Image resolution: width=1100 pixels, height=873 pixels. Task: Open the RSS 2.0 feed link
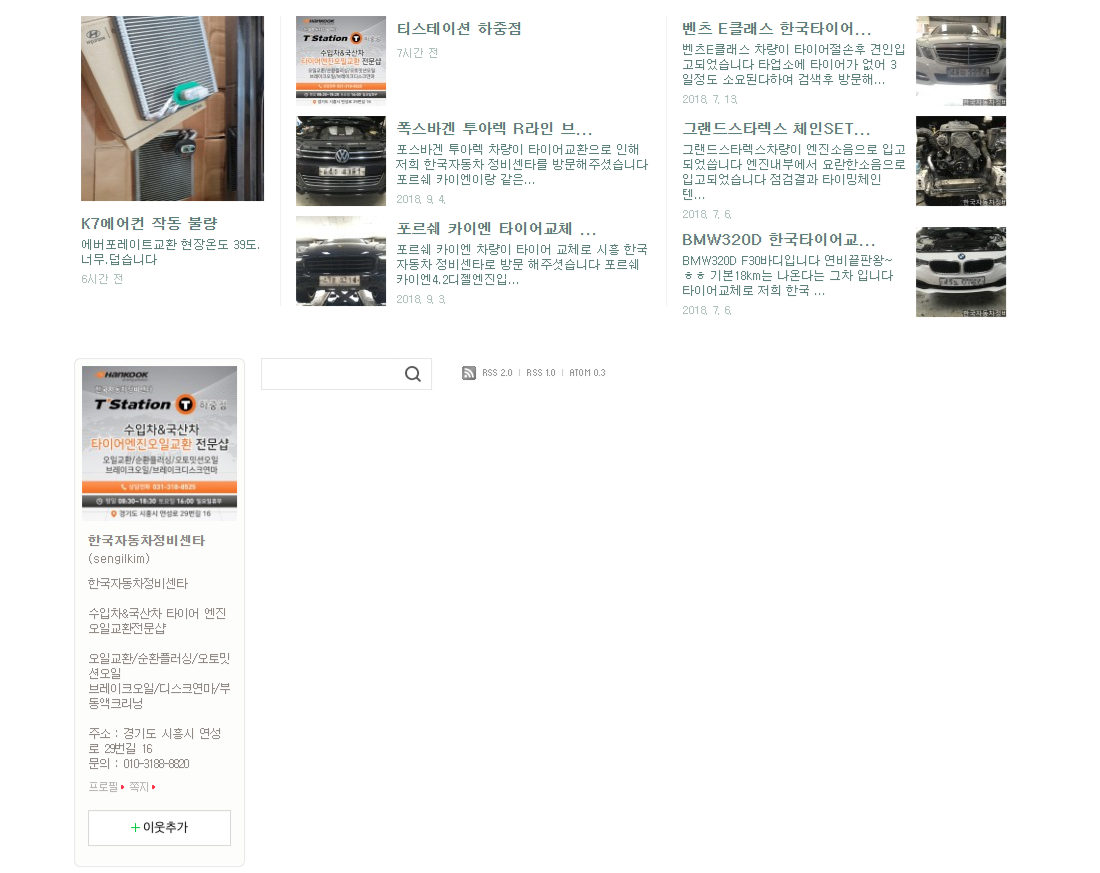tap(497, 373)
